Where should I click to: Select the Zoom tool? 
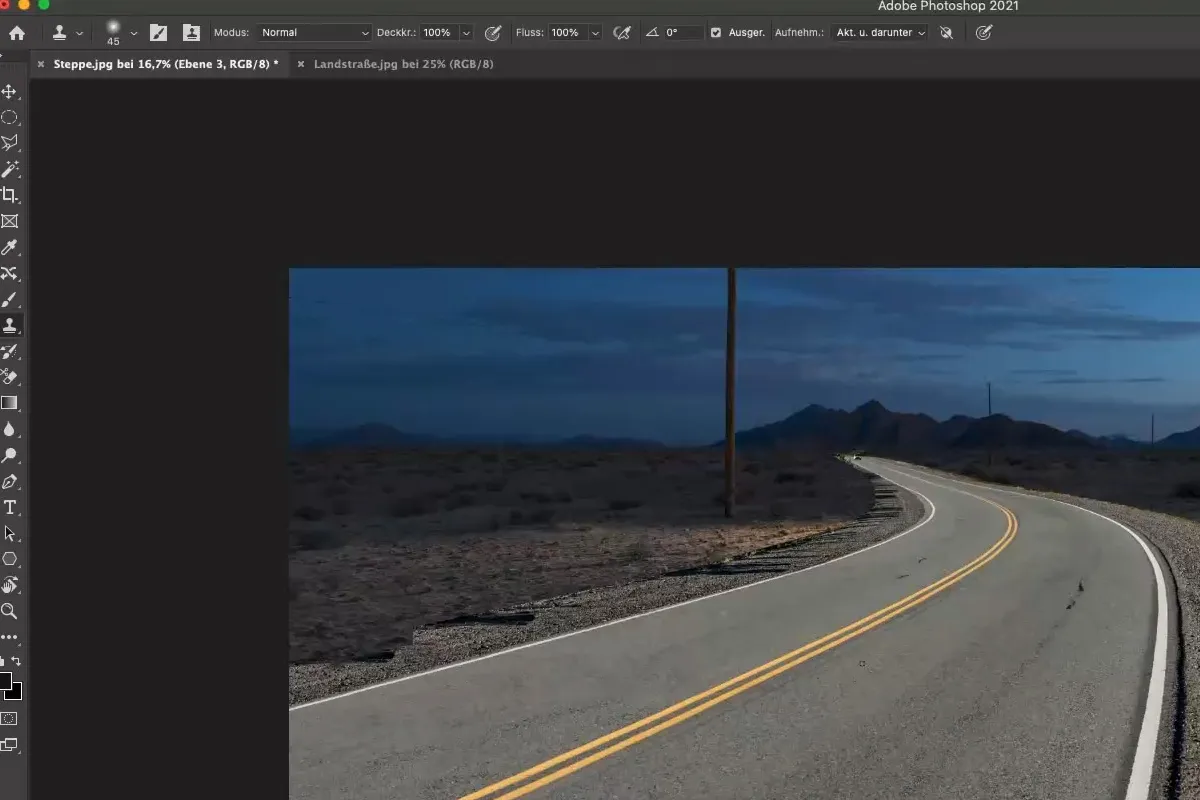[11, 611]
